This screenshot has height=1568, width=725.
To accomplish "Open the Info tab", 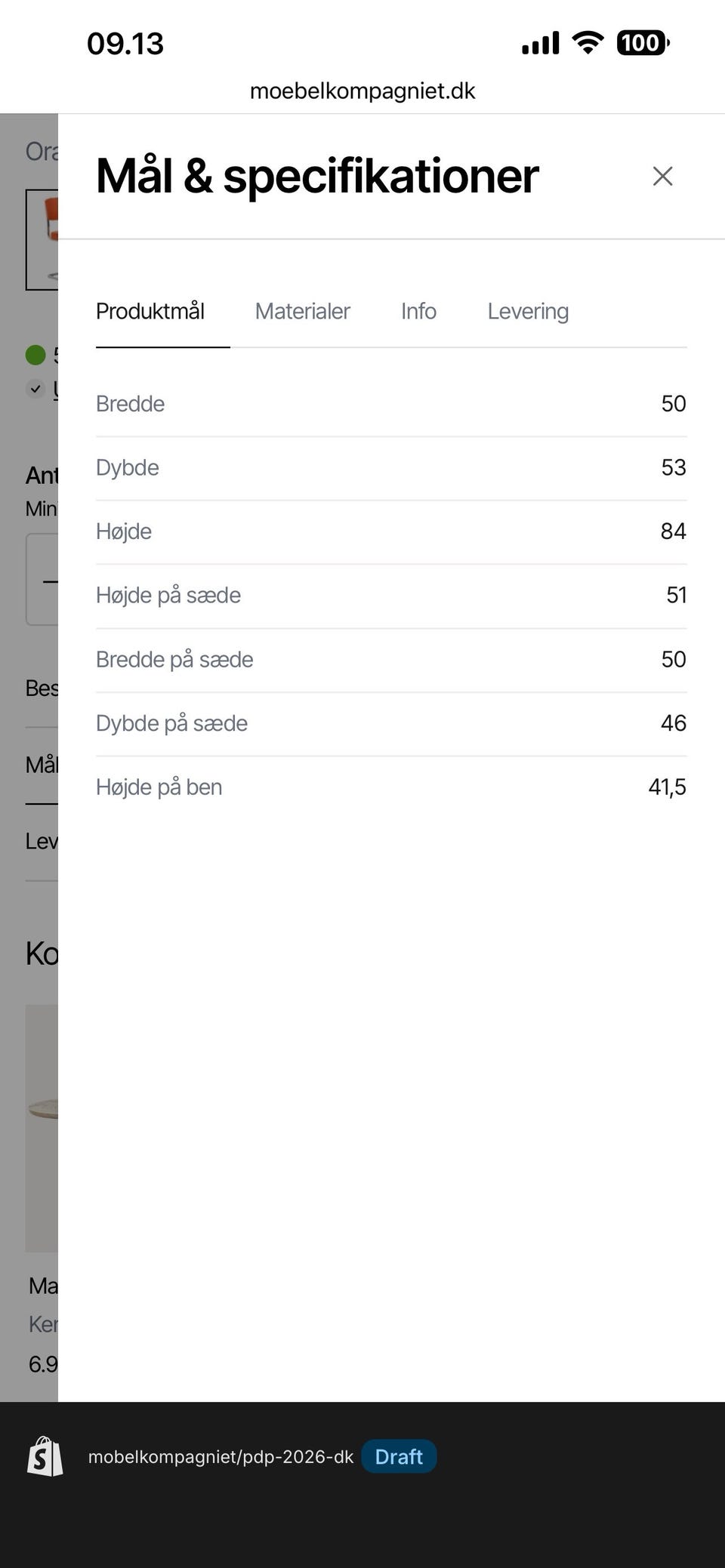I will coord(418,311).
